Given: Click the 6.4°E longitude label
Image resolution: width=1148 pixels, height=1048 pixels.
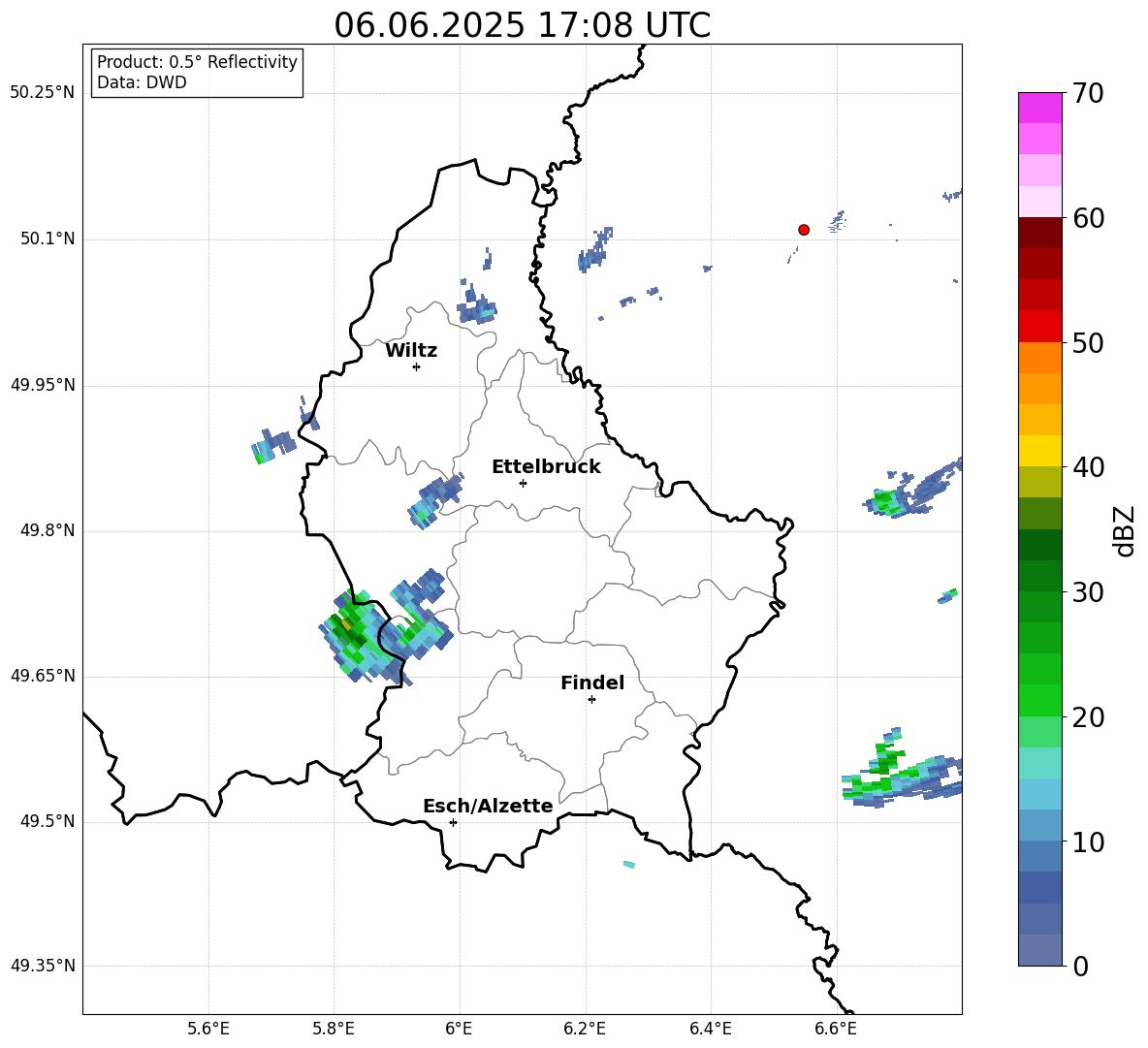Looking at the screenshot, I should pos(710,1029).
